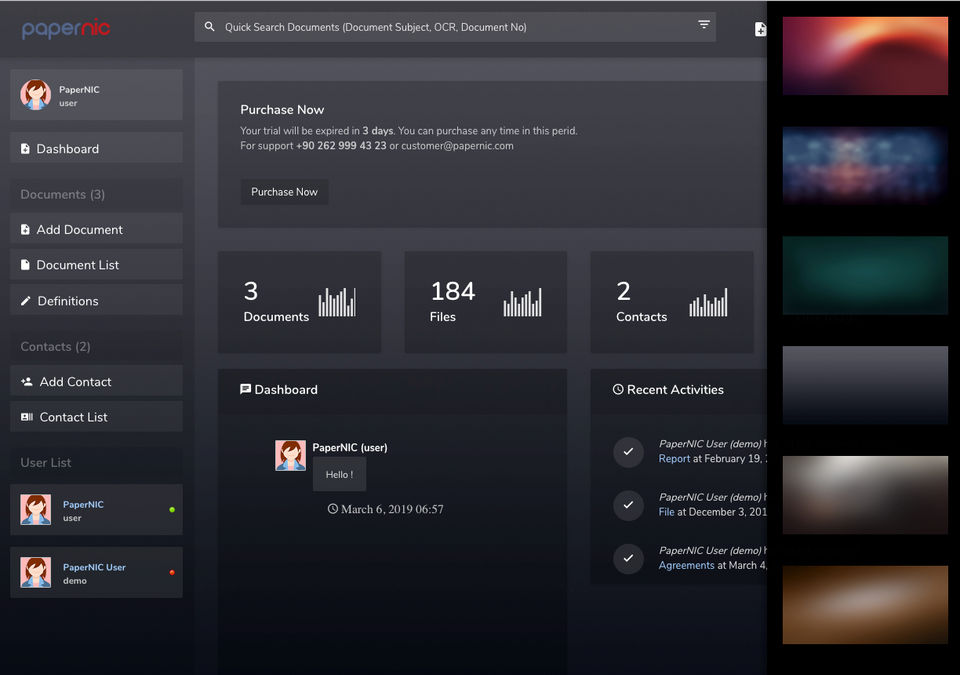The width and height of the screenshot is (960, 675).
Task: Click the Recent Activities clock icon
Action: (618, 390)
